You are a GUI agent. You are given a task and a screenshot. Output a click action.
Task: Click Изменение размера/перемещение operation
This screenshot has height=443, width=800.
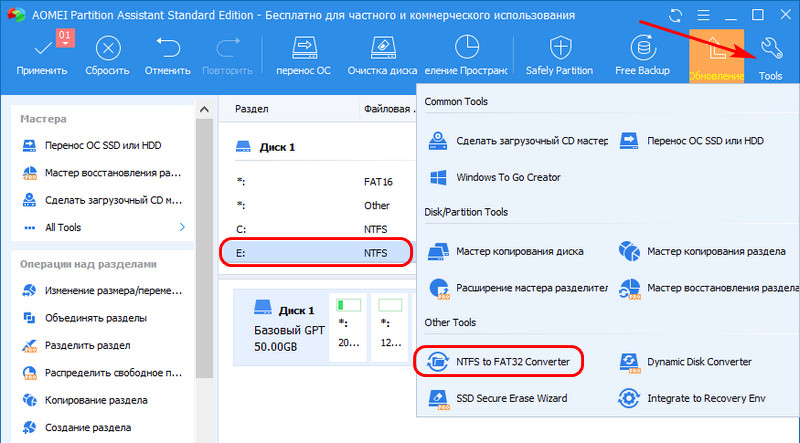[x=102, y=291]
